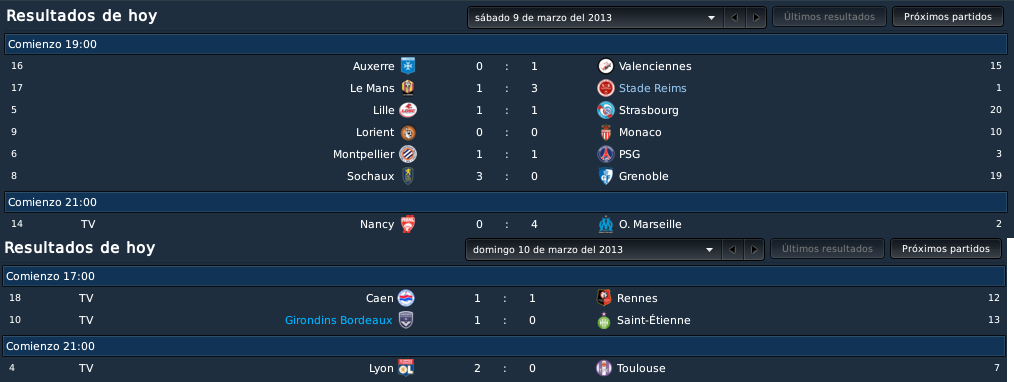Go to next day in Saturday results

point(755,17)
